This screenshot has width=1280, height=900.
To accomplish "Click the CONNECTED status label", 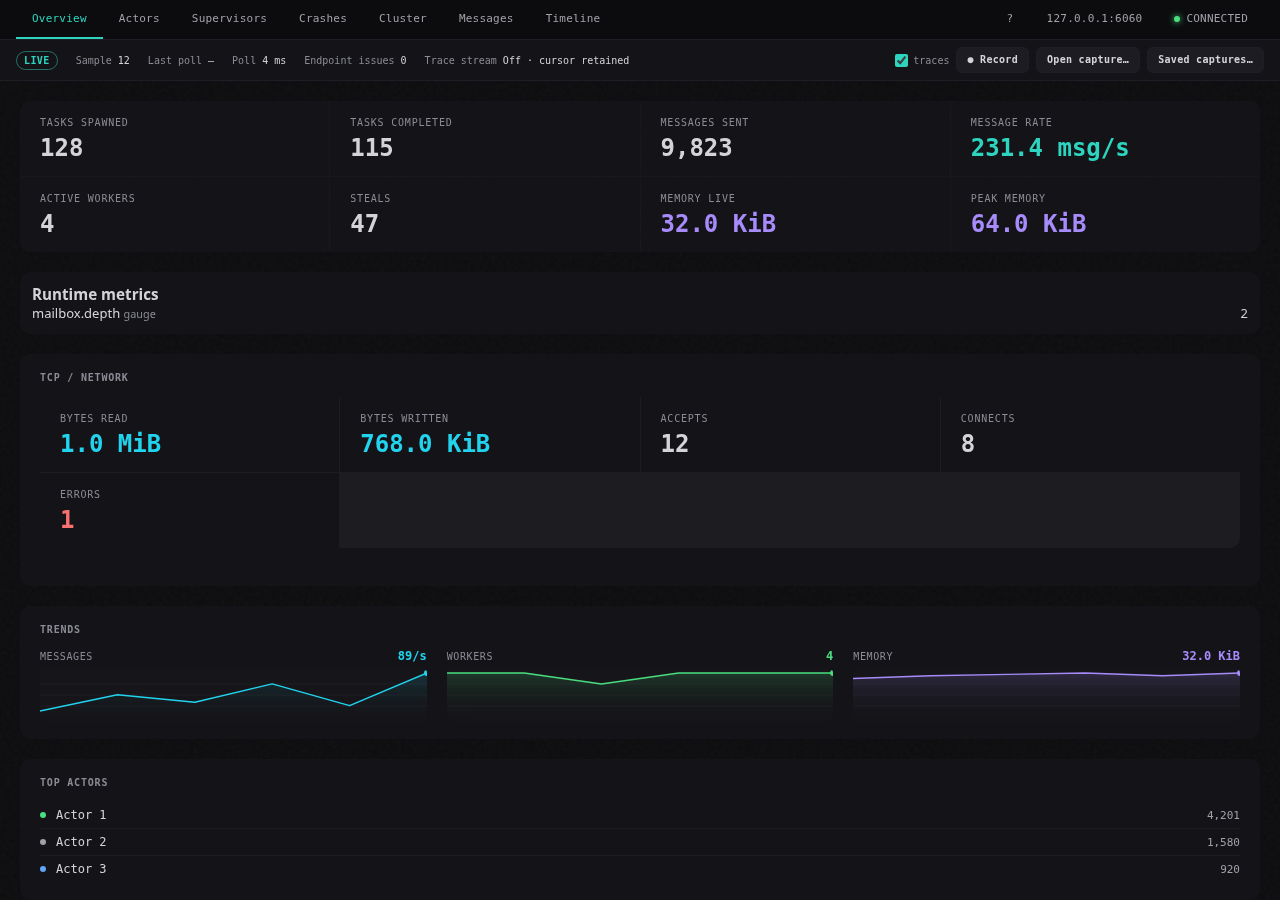I will pos(1217,19).
